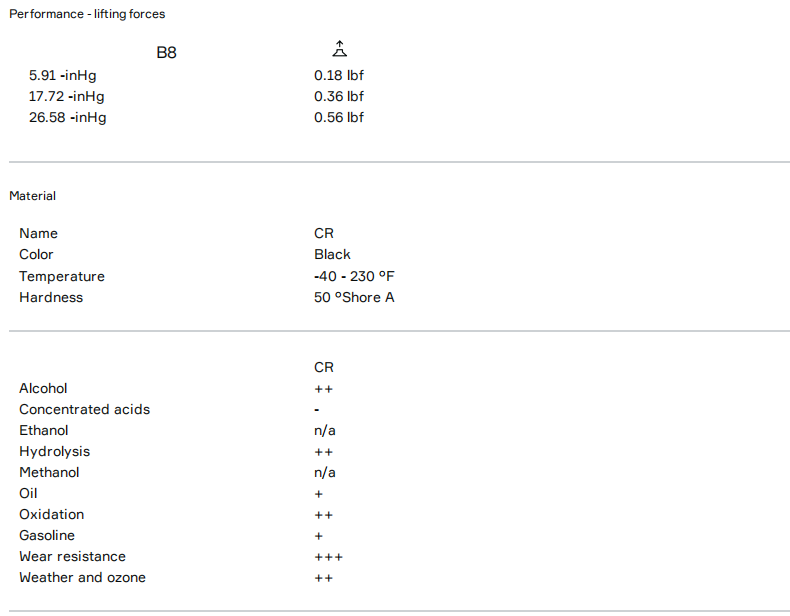Screen dimensions: 790x616
Task: Click the Material section heading
Action: pyautogui.click(x=32, y=196)
